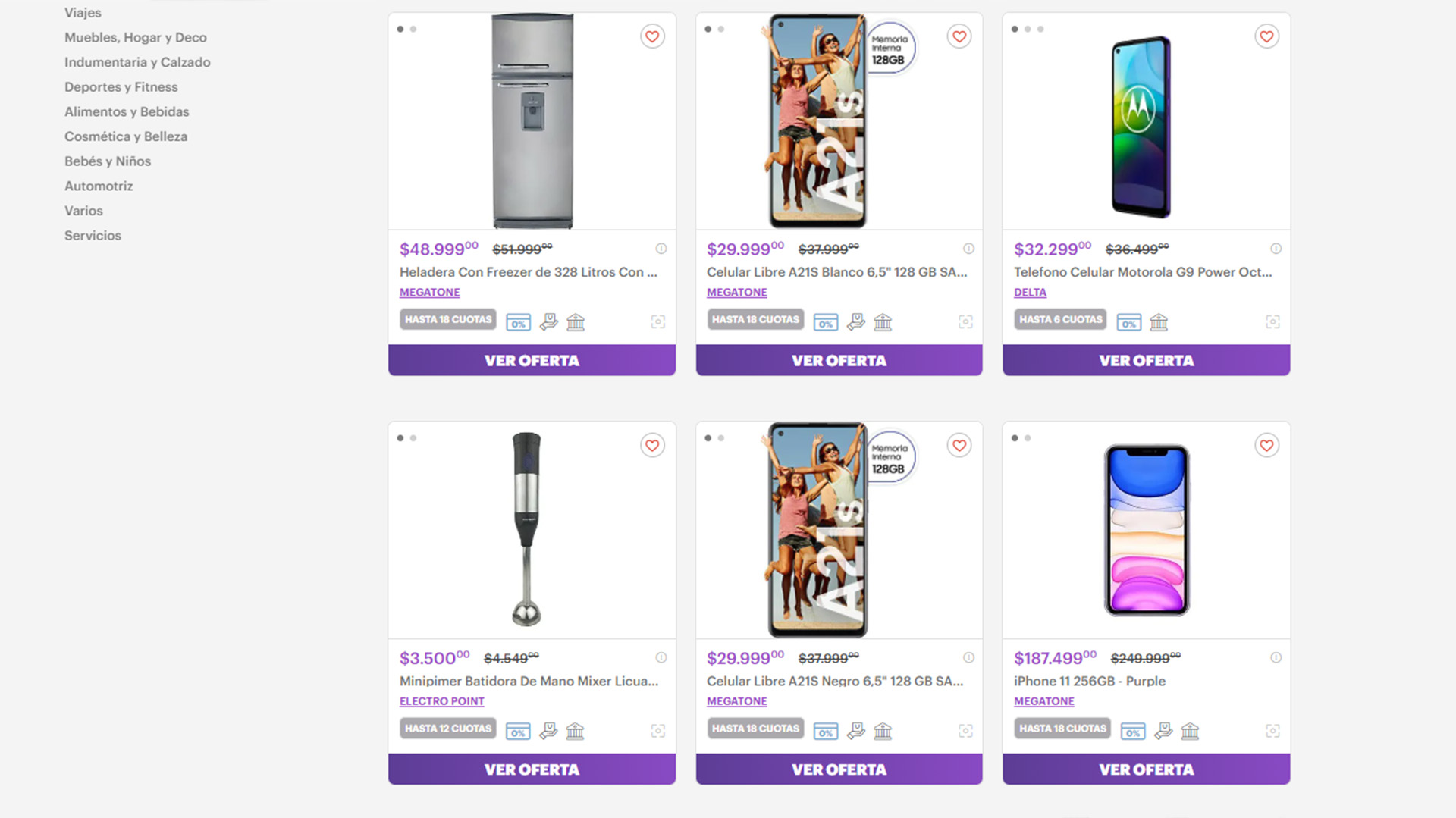Open Muebles, Hogar y Deco category

tap(135, 38)
